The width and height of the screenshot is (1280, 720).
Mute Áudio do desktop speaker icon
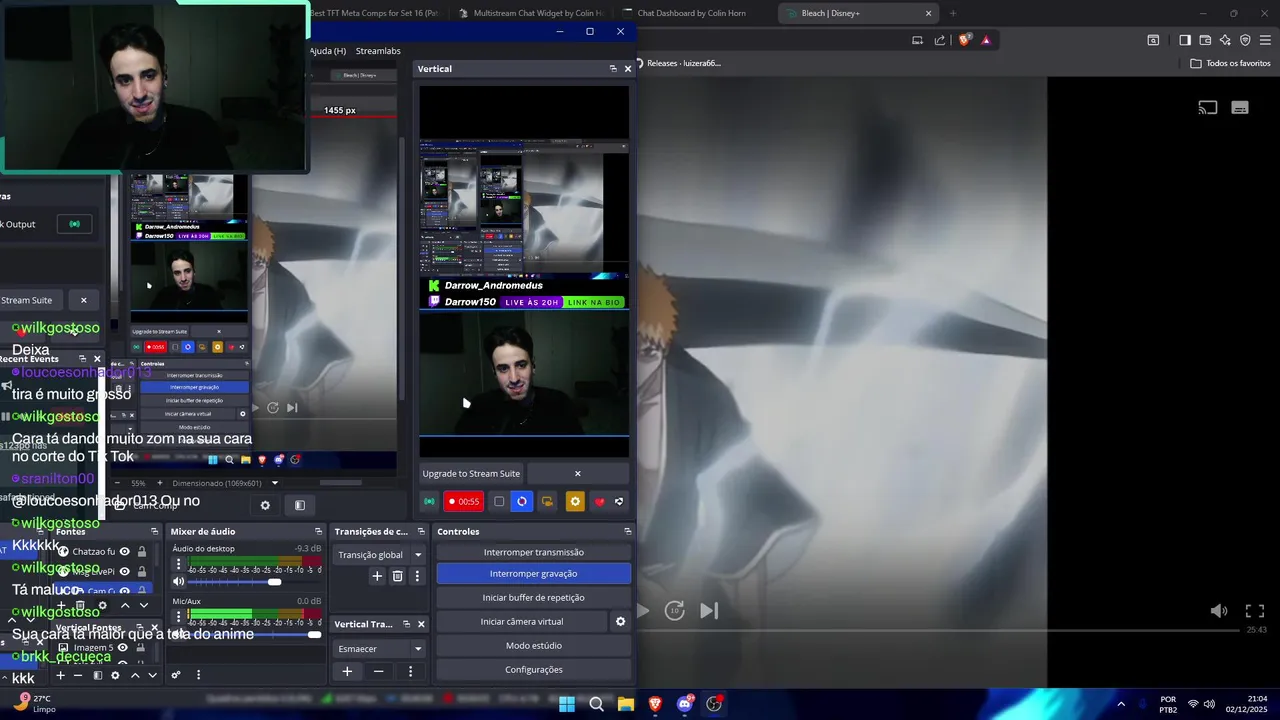point(178,582)
